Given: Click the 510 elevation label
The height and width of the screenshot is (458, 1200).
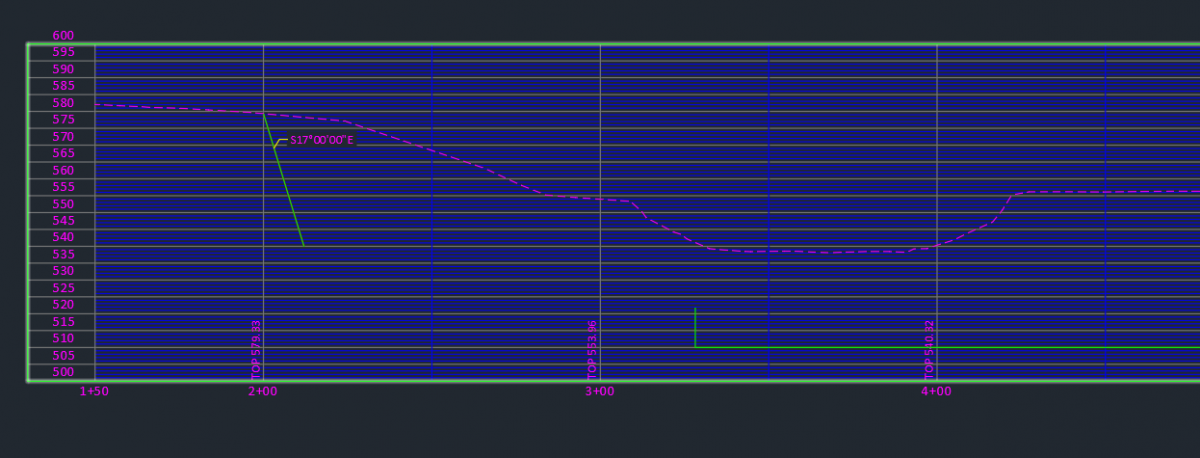Looking at the screenshot, I should click(63, 338).
